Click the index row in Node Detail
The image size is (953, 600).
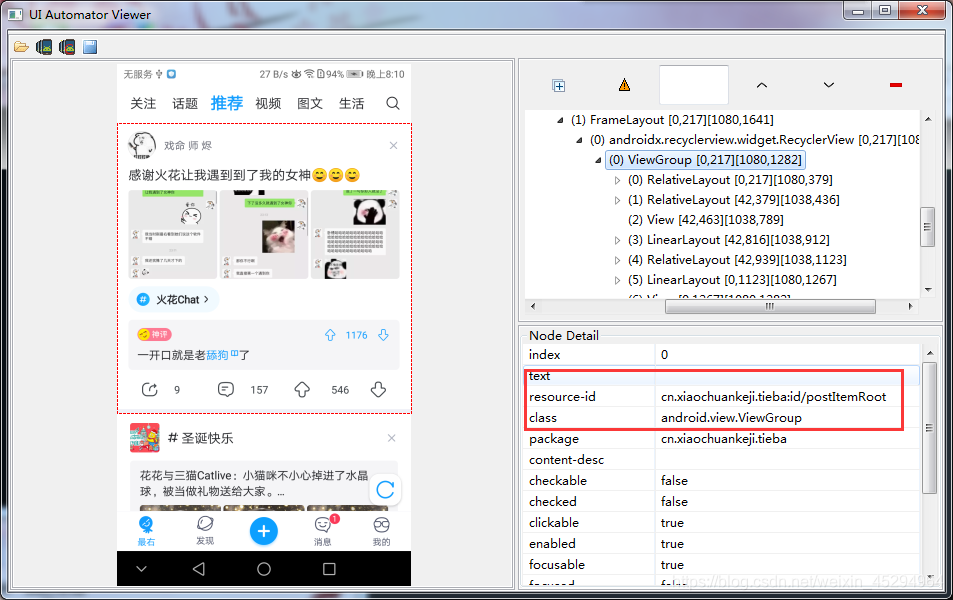click(721, 354)
